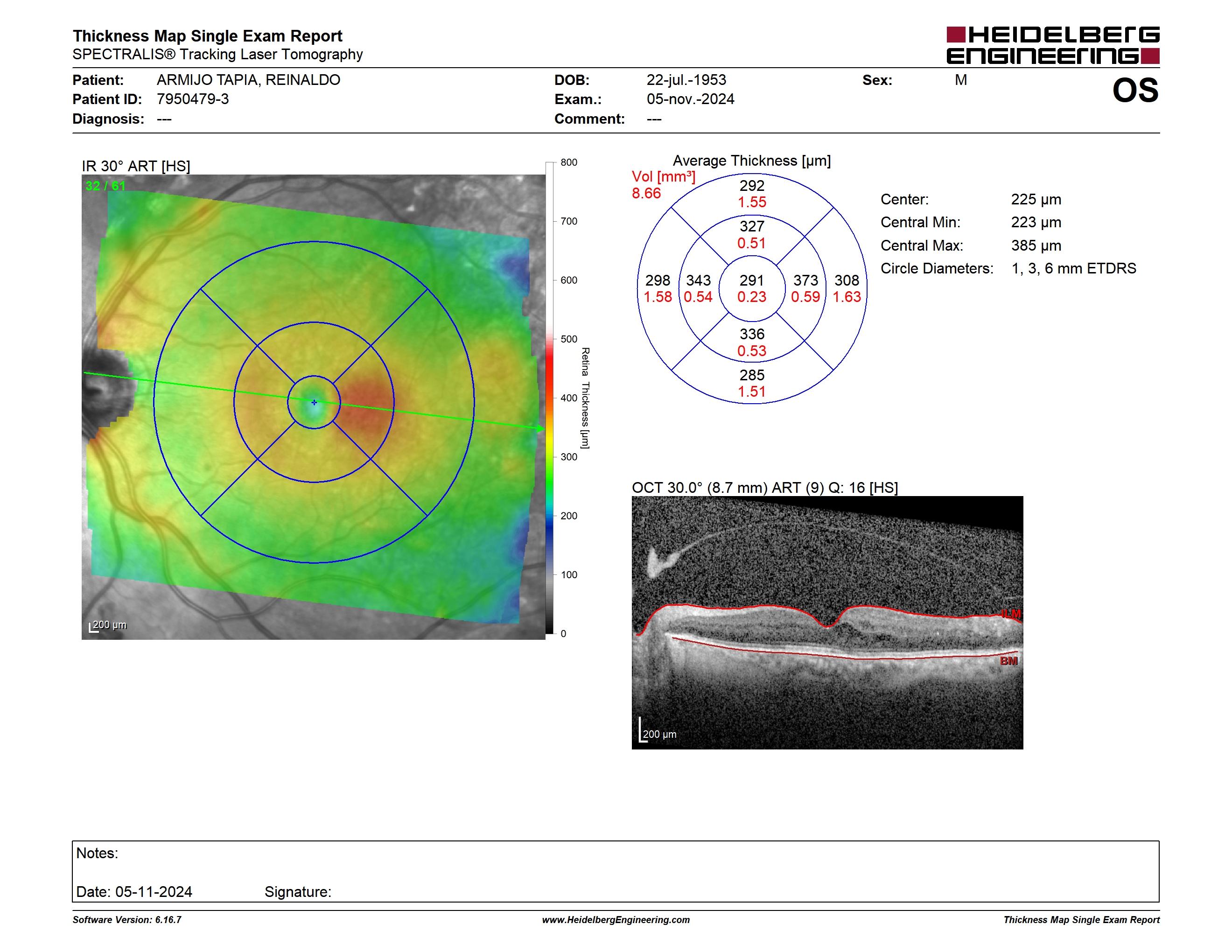Click the 400 tick on the color scale
Image resolution: width=1232 pixels, height=952 pixels.
568,398
